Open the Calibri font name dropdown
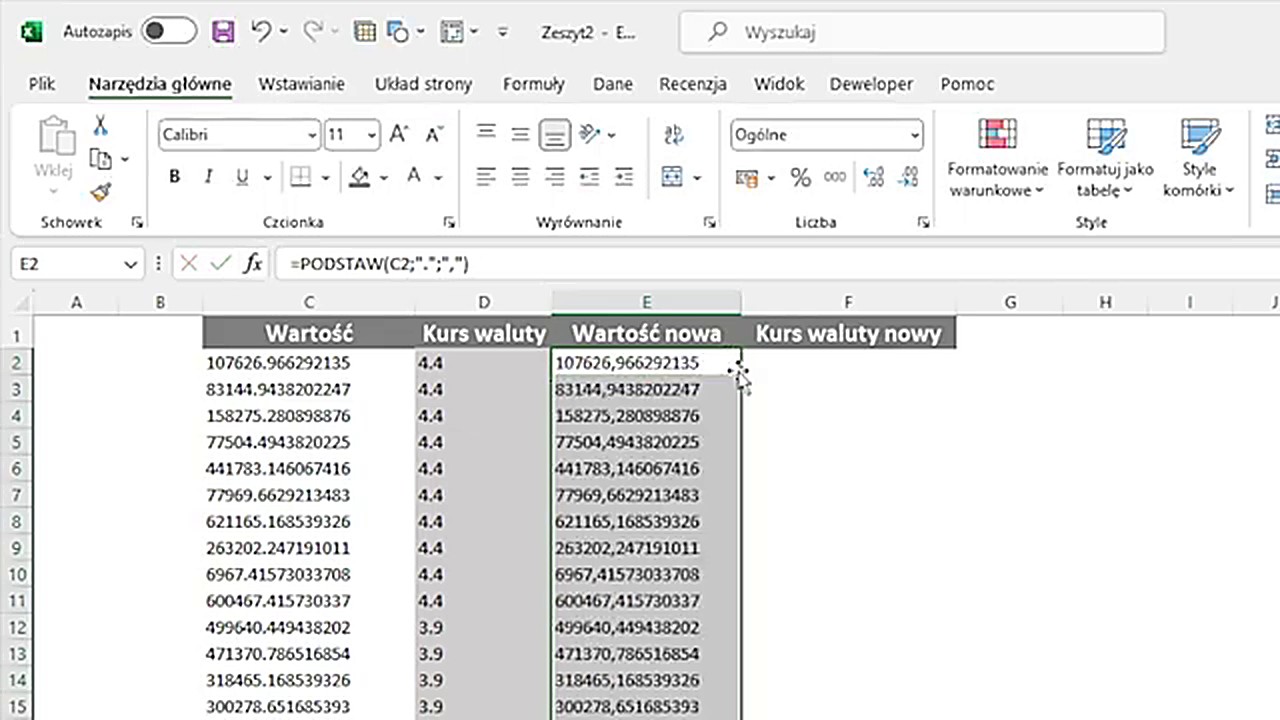Screen dimensions: 1280x720 pyautogui.click(x=312, y=135)
